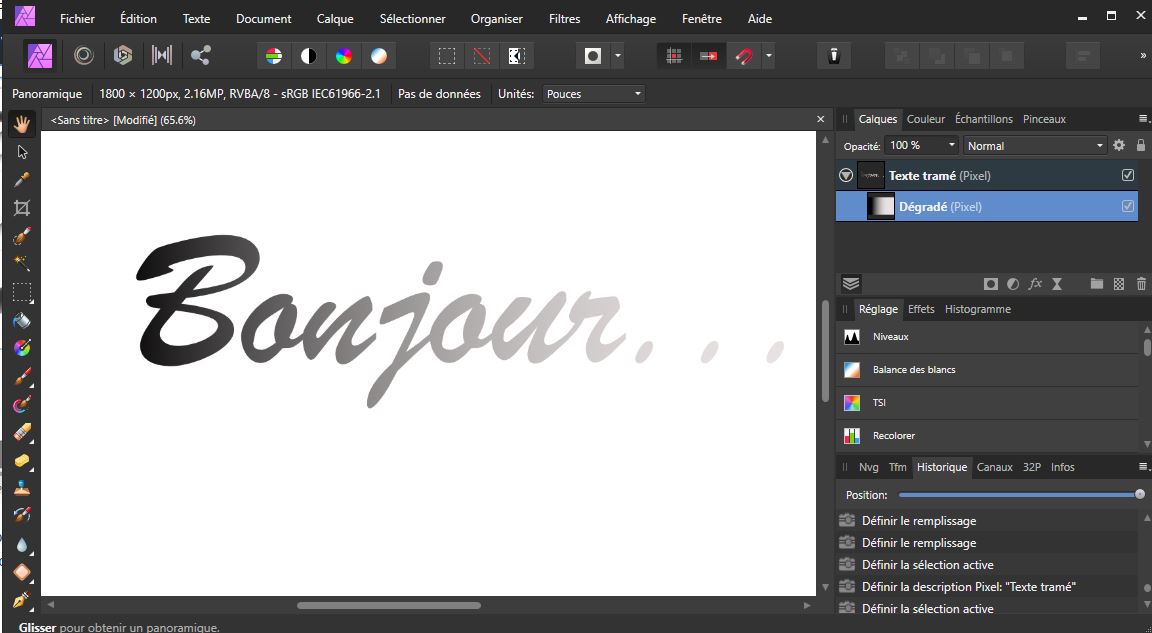Uncheck visibility of Dégradé layer
The image size is (1152, 633).
pos(1128,207)
